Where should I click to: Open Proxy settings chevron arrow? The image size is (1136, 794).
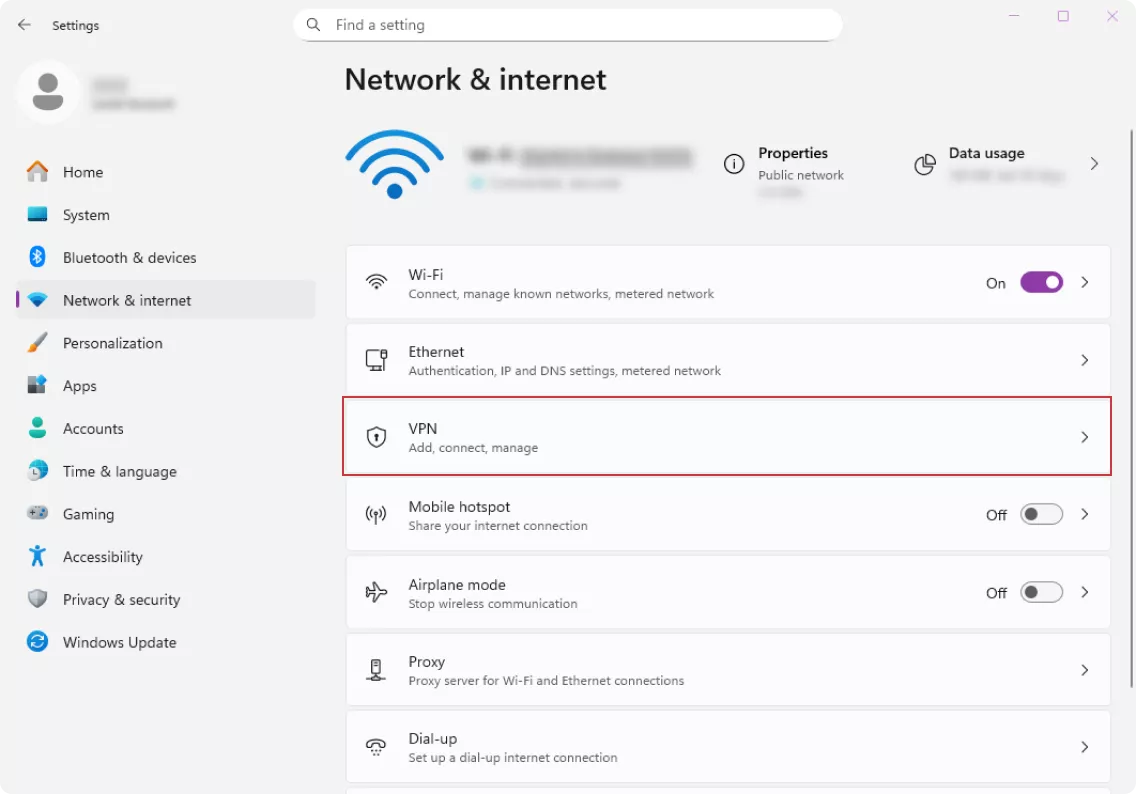pyautogui.click(x=1085, y=670)
